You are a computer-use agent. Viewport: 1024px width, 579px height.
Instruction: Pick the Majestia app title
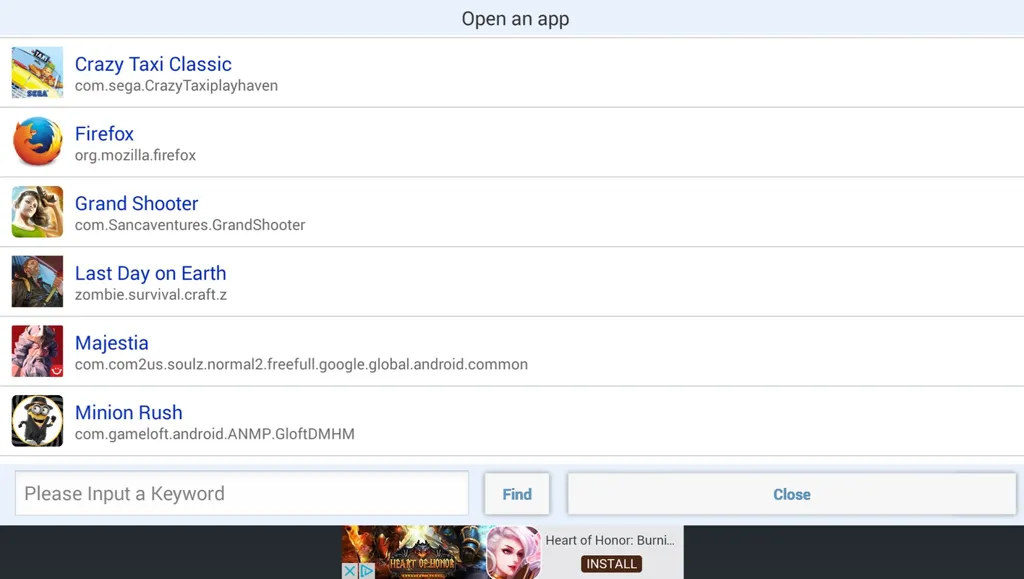tap(112, 343)
